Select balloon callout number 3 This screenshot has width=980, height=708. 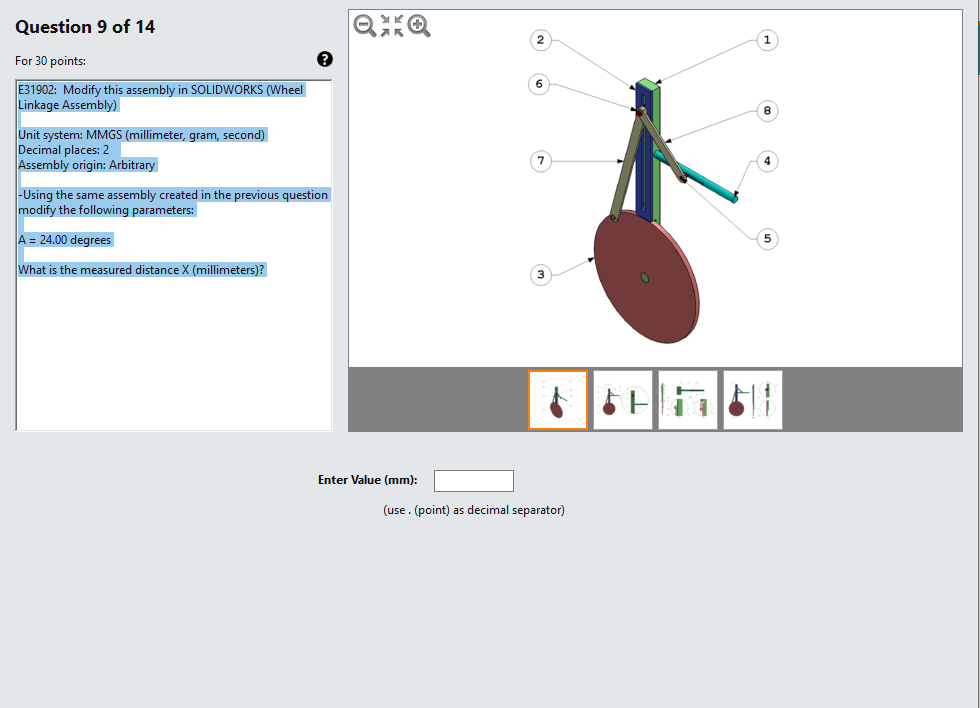click(x=539, y=273)
